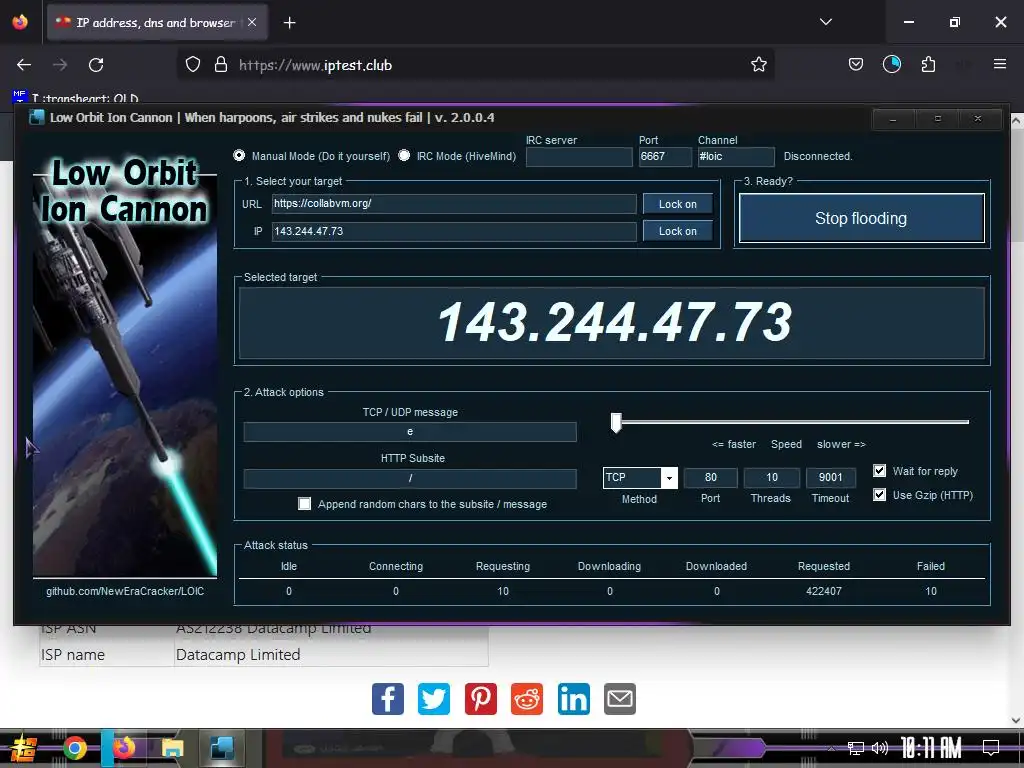
Task: View site security padlock info
Action: coord(221,65)
